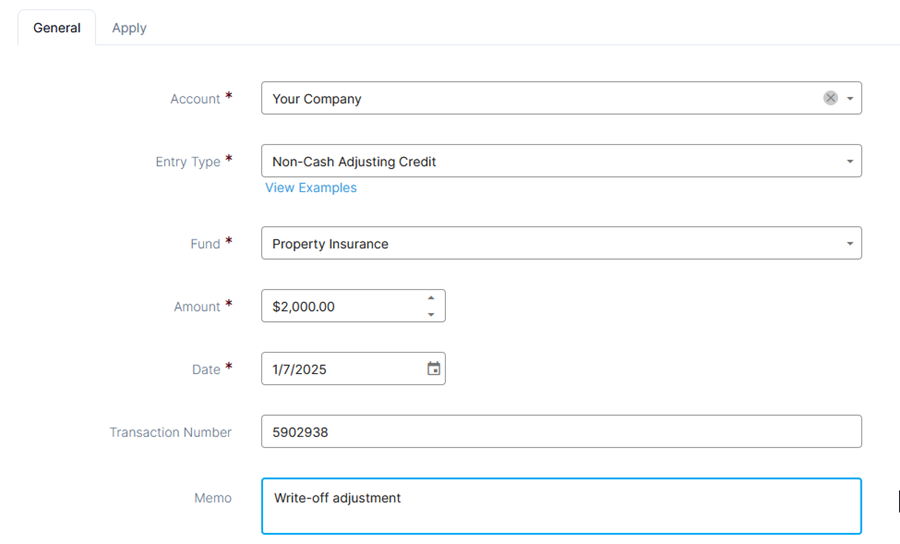Click the Property Insurance fund box
900x544 pixels.
[561, 243]
